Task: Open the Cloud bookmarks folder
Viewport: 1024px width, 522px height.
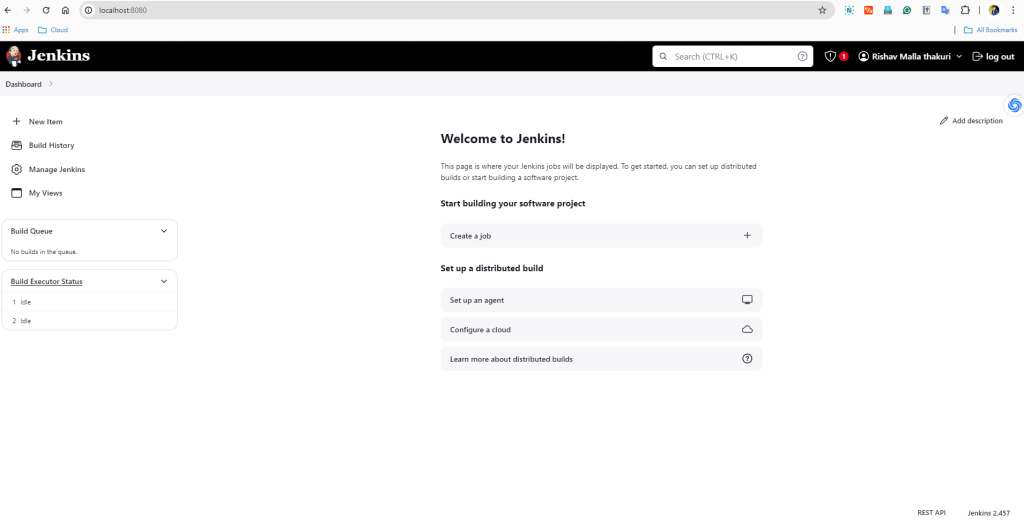Action: pyautogui.click(x=53, y=30)
